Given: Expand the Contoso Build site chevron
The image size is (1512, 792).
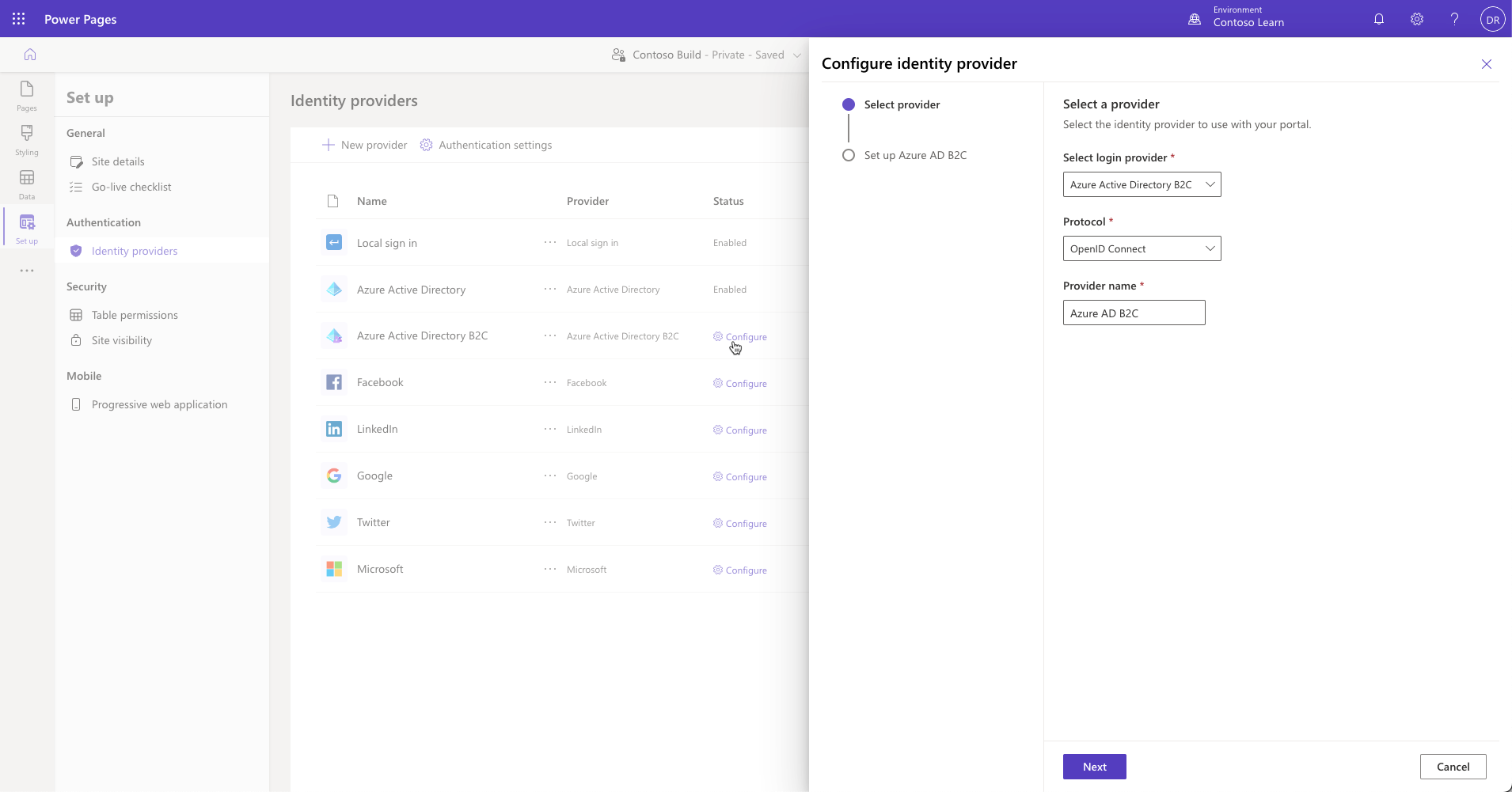Looking at the screenshot, I should [x=796, y=55].
